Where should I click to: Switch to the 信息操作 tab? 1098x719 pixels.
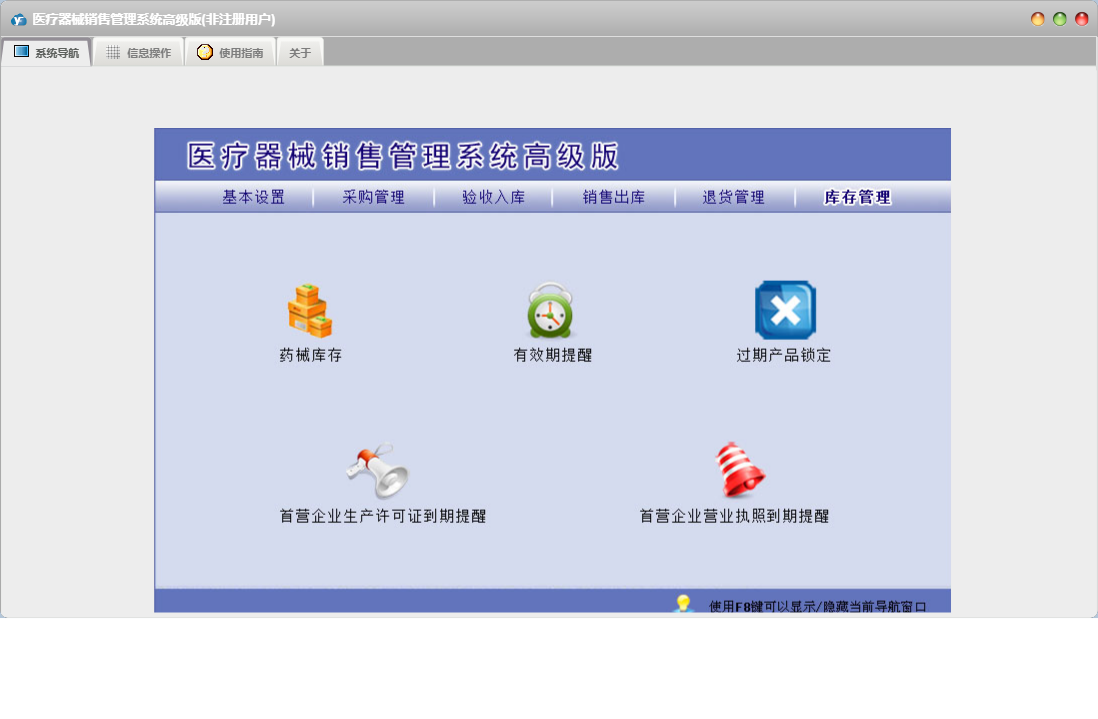click(138, 52)
